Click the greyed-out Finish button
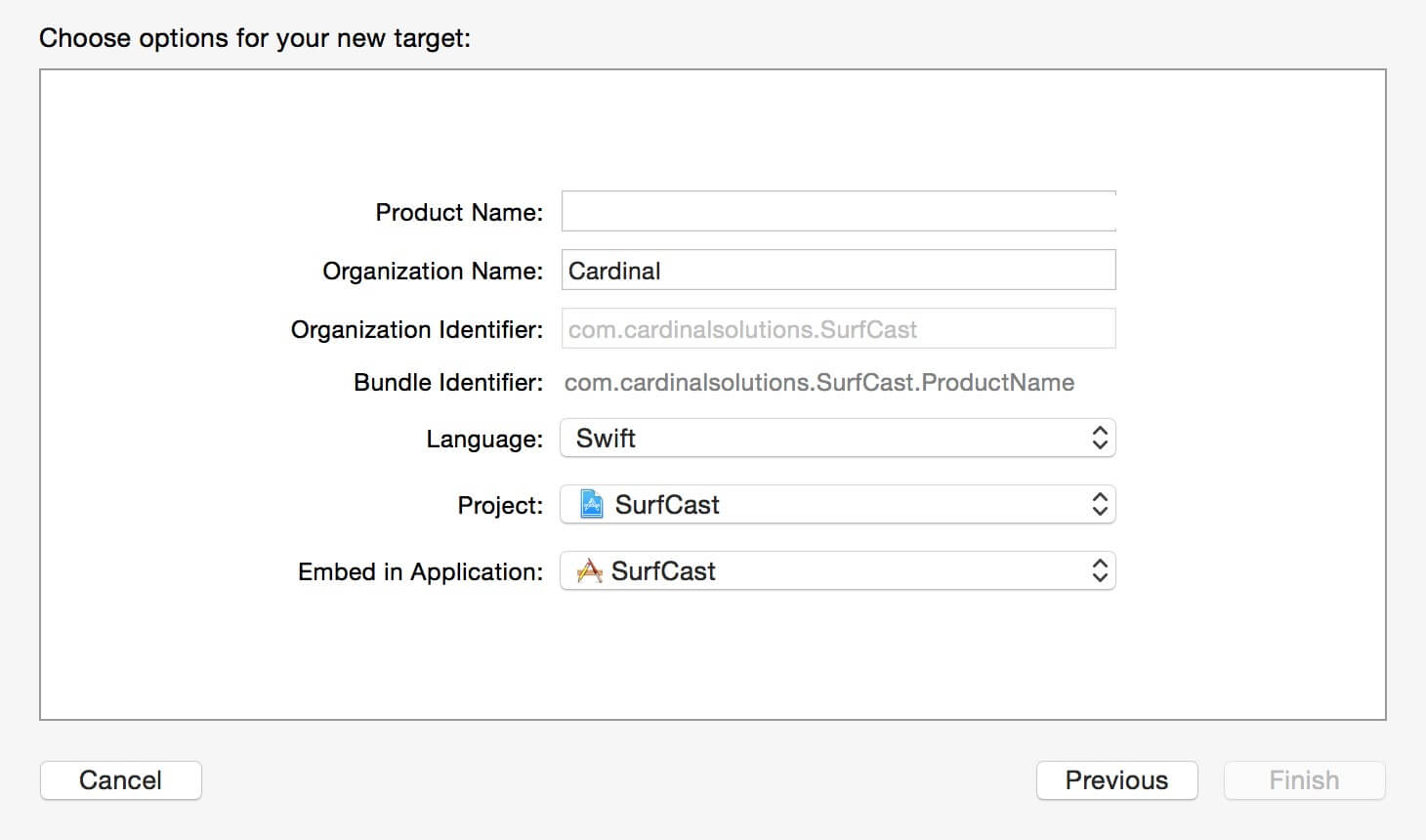1426x840 pixels. coord(1304,780)
